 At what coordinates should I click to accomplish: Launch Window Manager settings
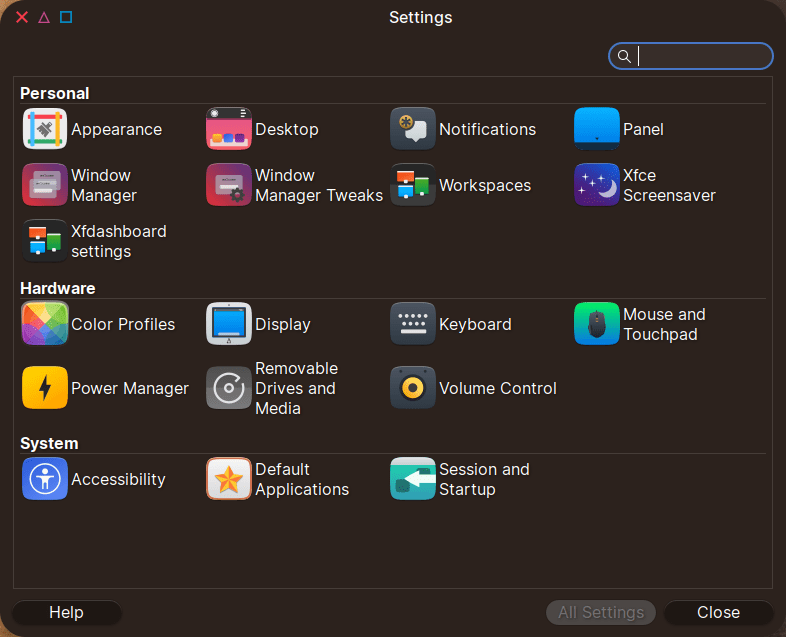(x=45, y=185)
